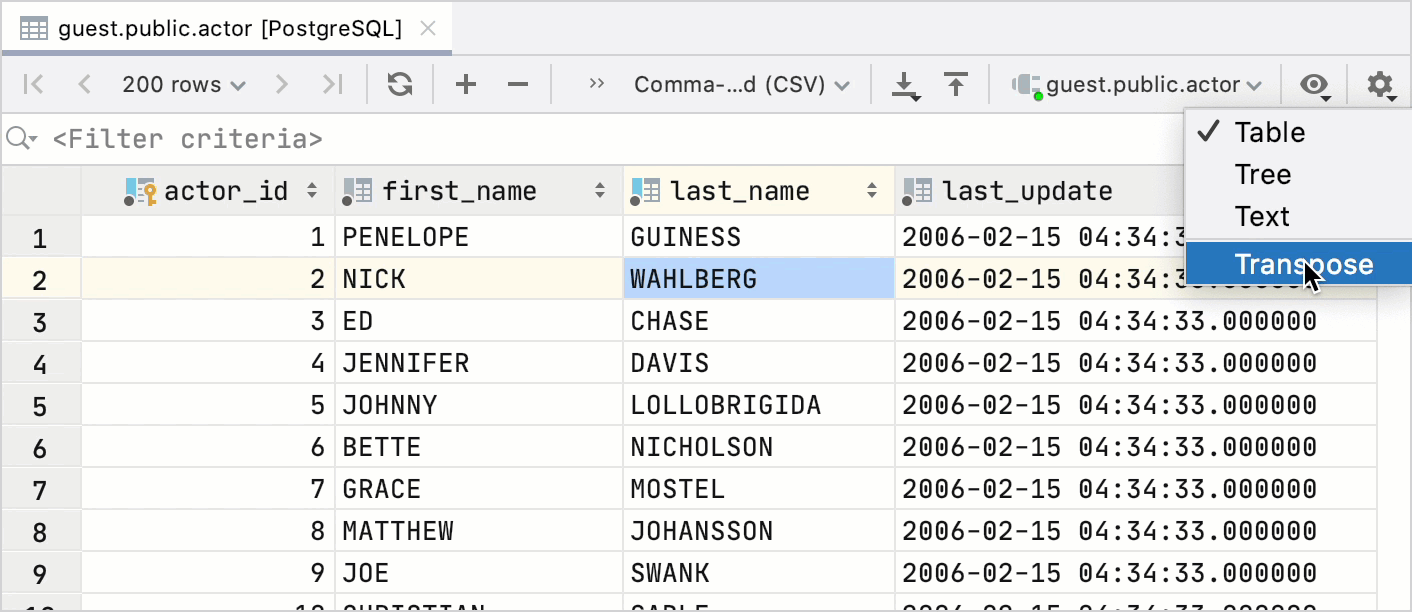This screenshot has height=612, width=1412.
Task: Jump to the last page of rows
Action: pyautogui.click(x=332, y=84)
